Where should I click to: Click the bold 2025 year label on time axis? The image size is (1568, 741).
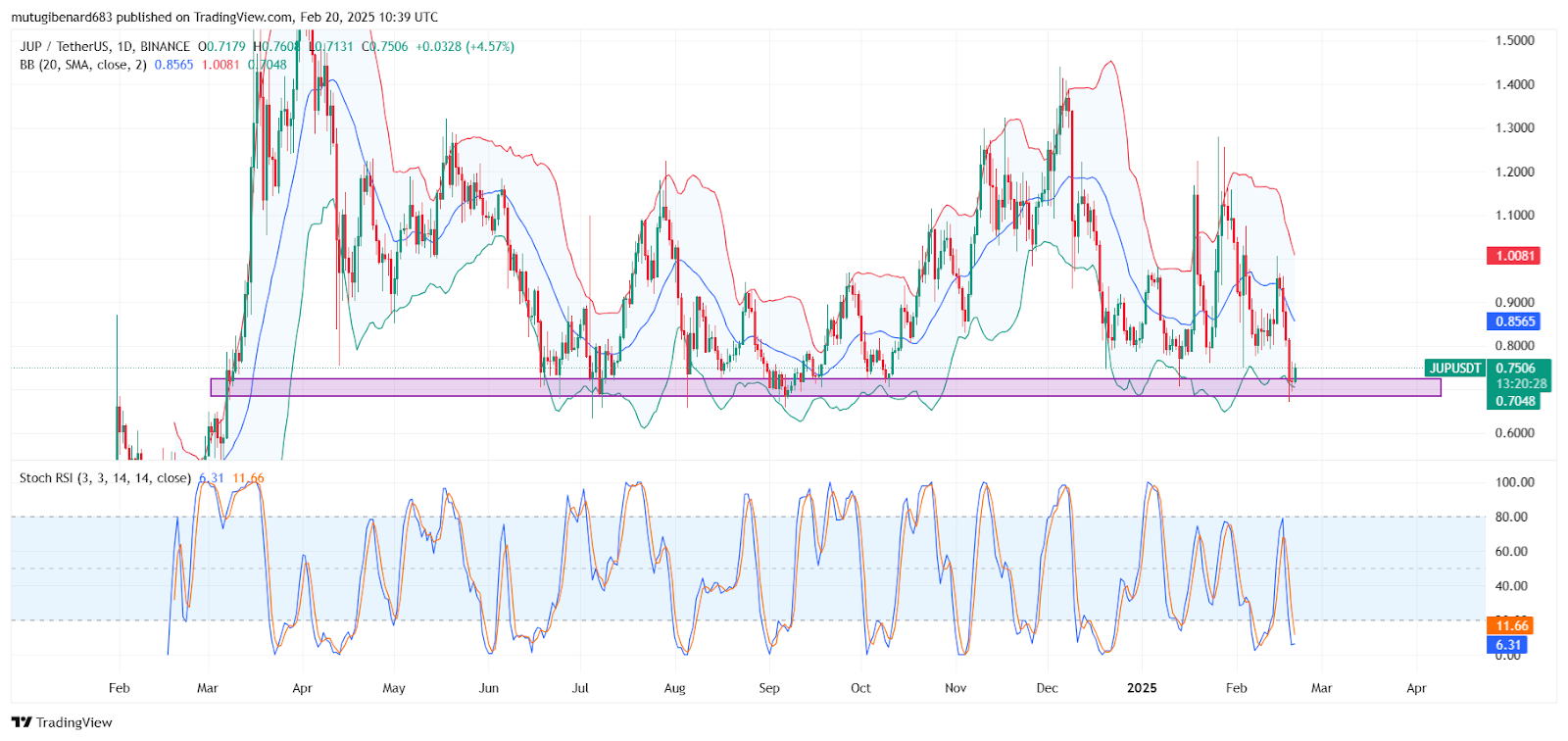[x=1142, y=688]
